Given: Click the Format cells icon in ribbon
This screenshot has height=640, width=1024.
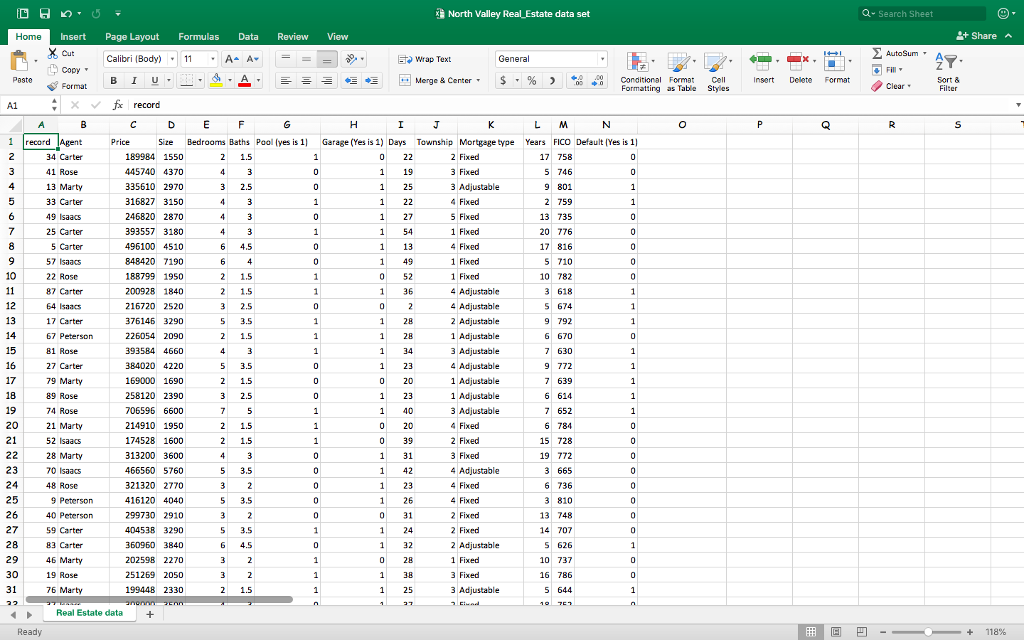Looking at the screenshot, I should 834,61.
